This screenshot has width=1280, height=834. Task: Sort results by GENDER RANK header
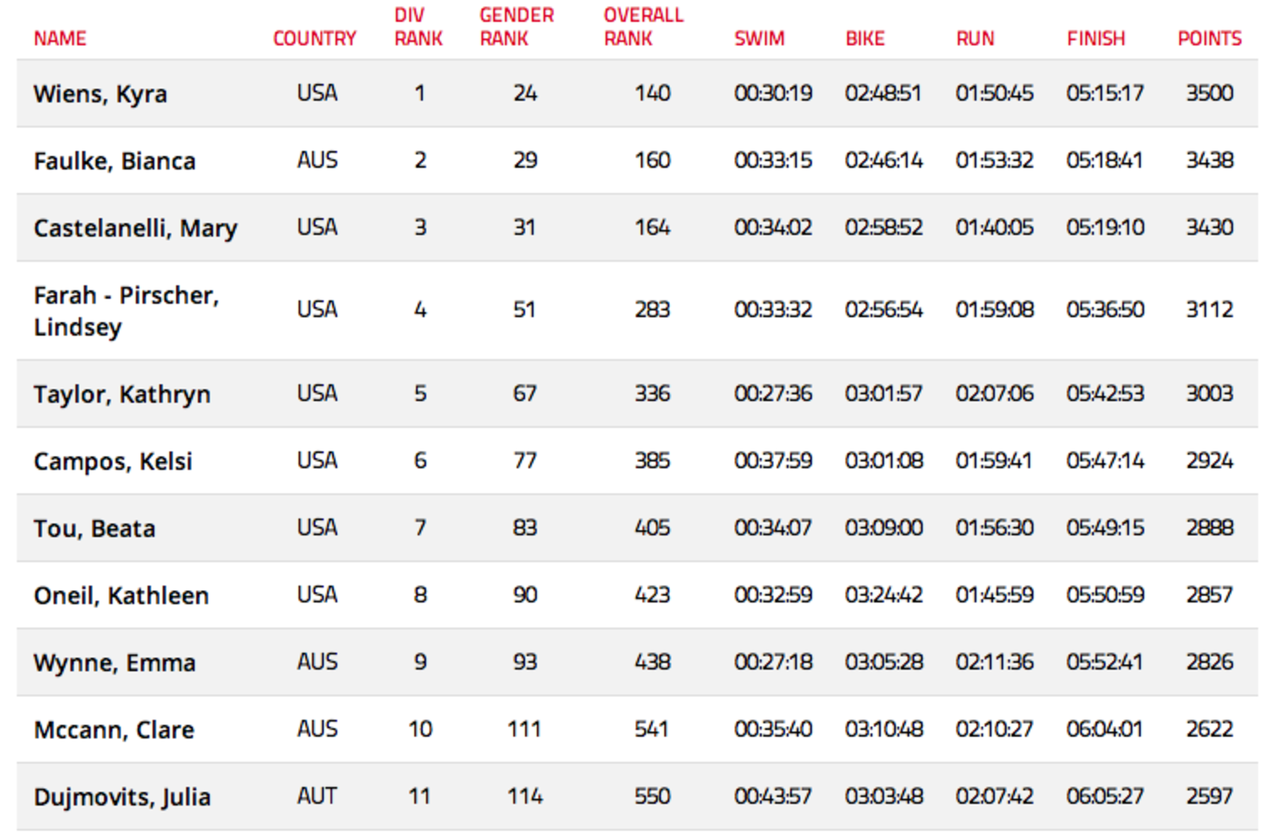(517, 27)
